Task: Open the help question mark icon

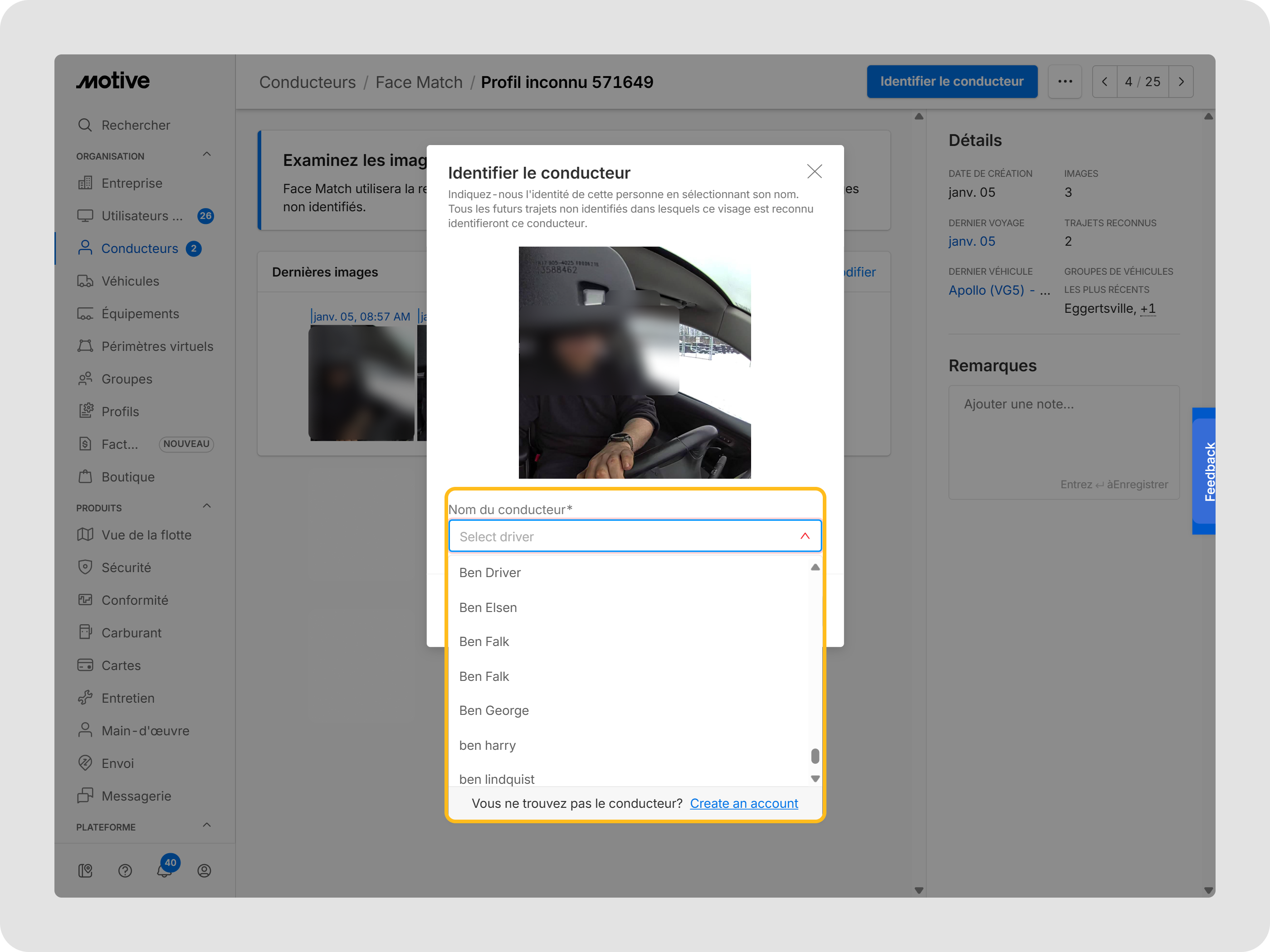Action: tap(125, 870)
